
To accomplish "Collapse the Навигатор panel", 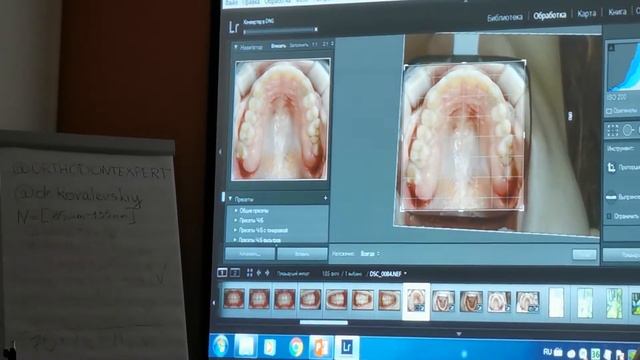I will pyautogui.click(x=236, y=47).
